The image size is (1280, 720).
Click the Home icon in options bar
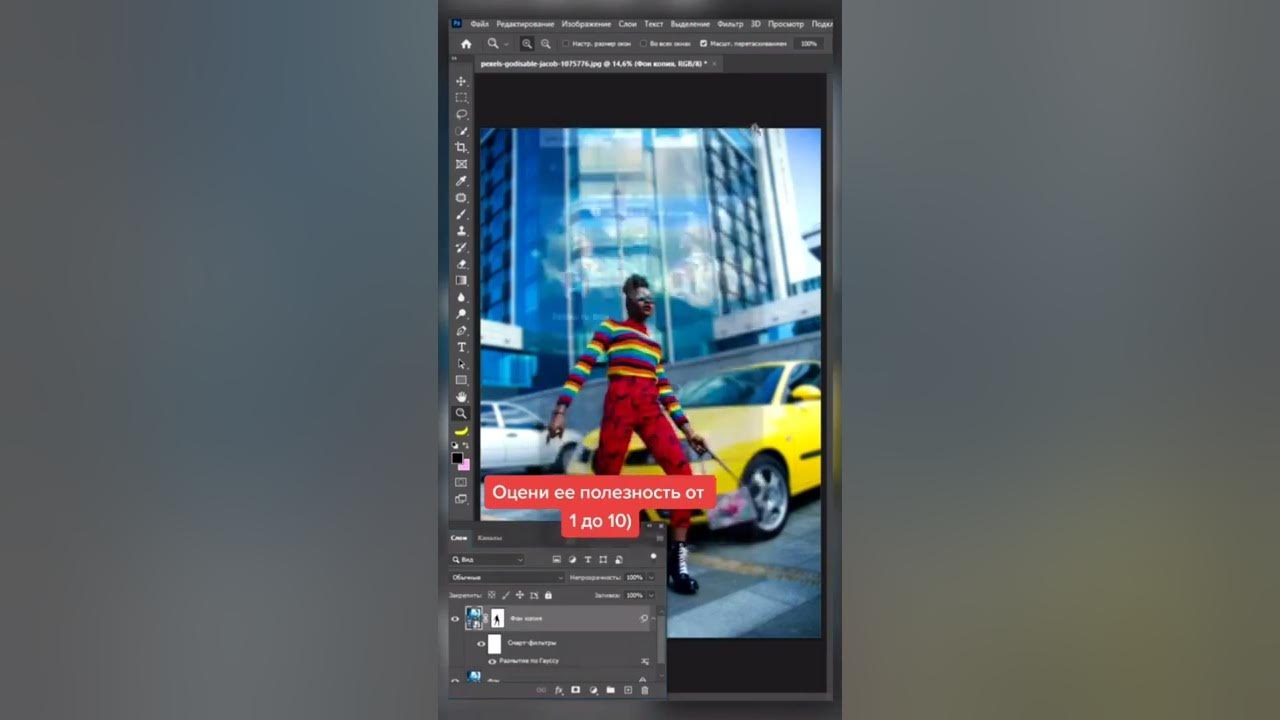[466, 44]
